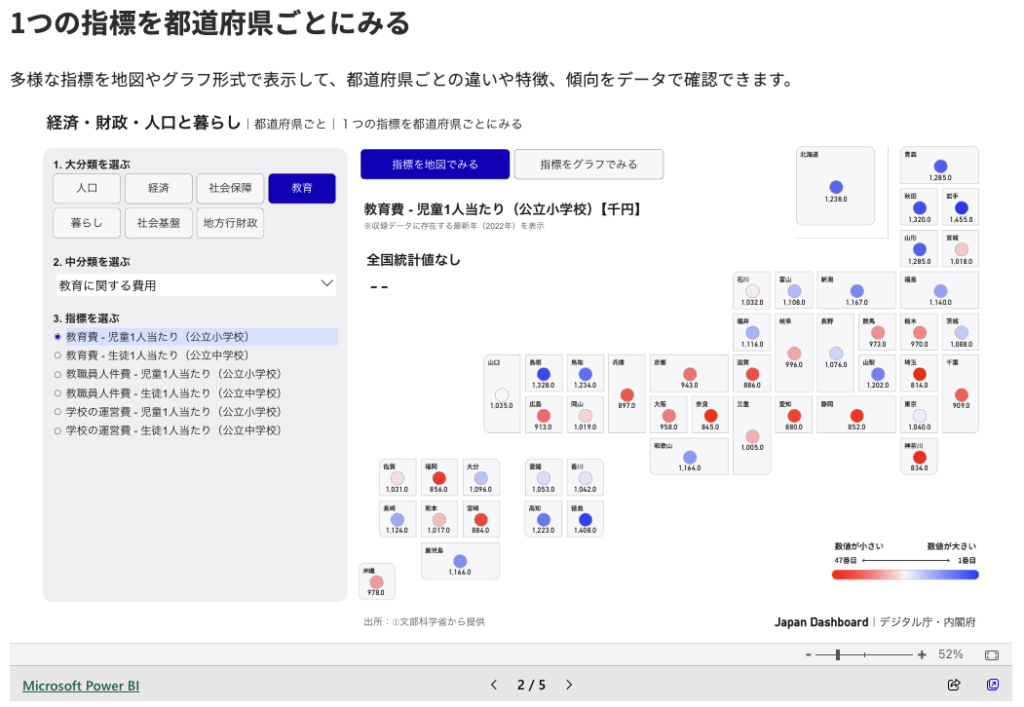This screenshot has height=707, width=1024.
Task: Click the fit-to-page icon
Action: pos(991,655)
